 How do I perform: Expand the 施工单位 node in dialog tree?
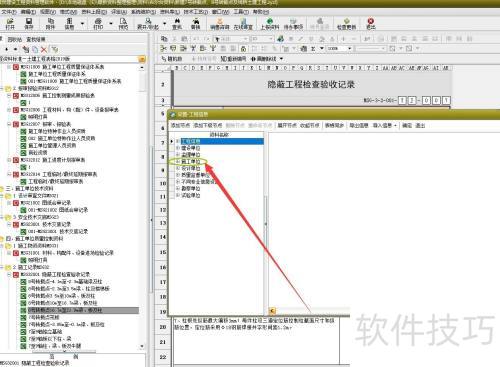click(178, 161)
